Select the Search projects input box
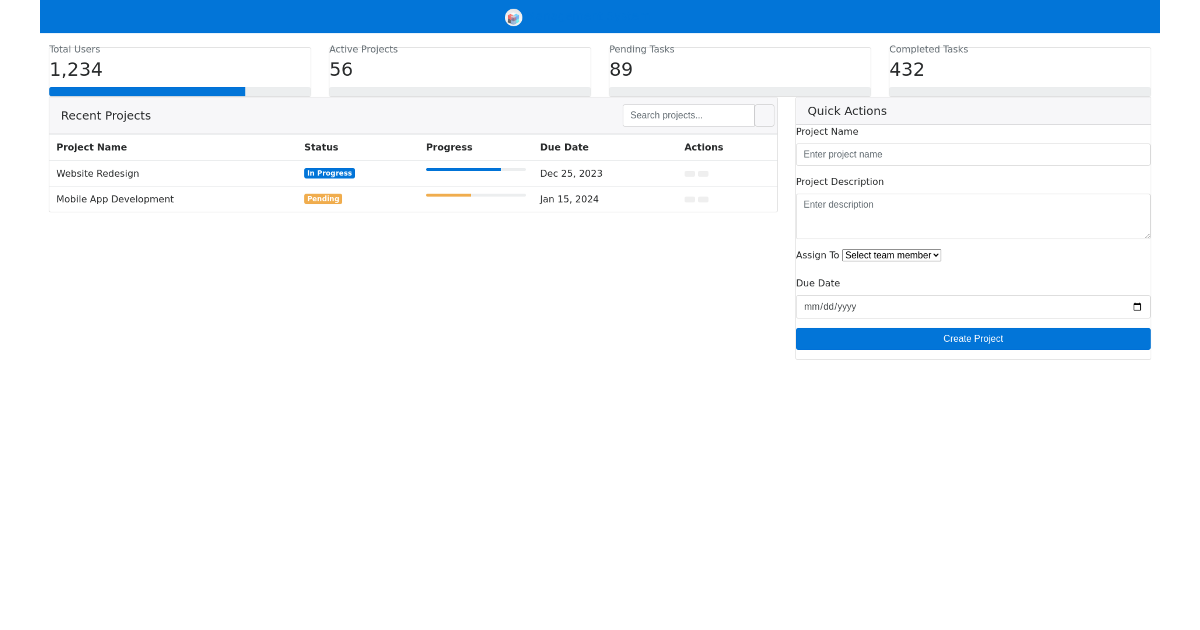Screen dimensions: 1200x630 tap(688, 115)
